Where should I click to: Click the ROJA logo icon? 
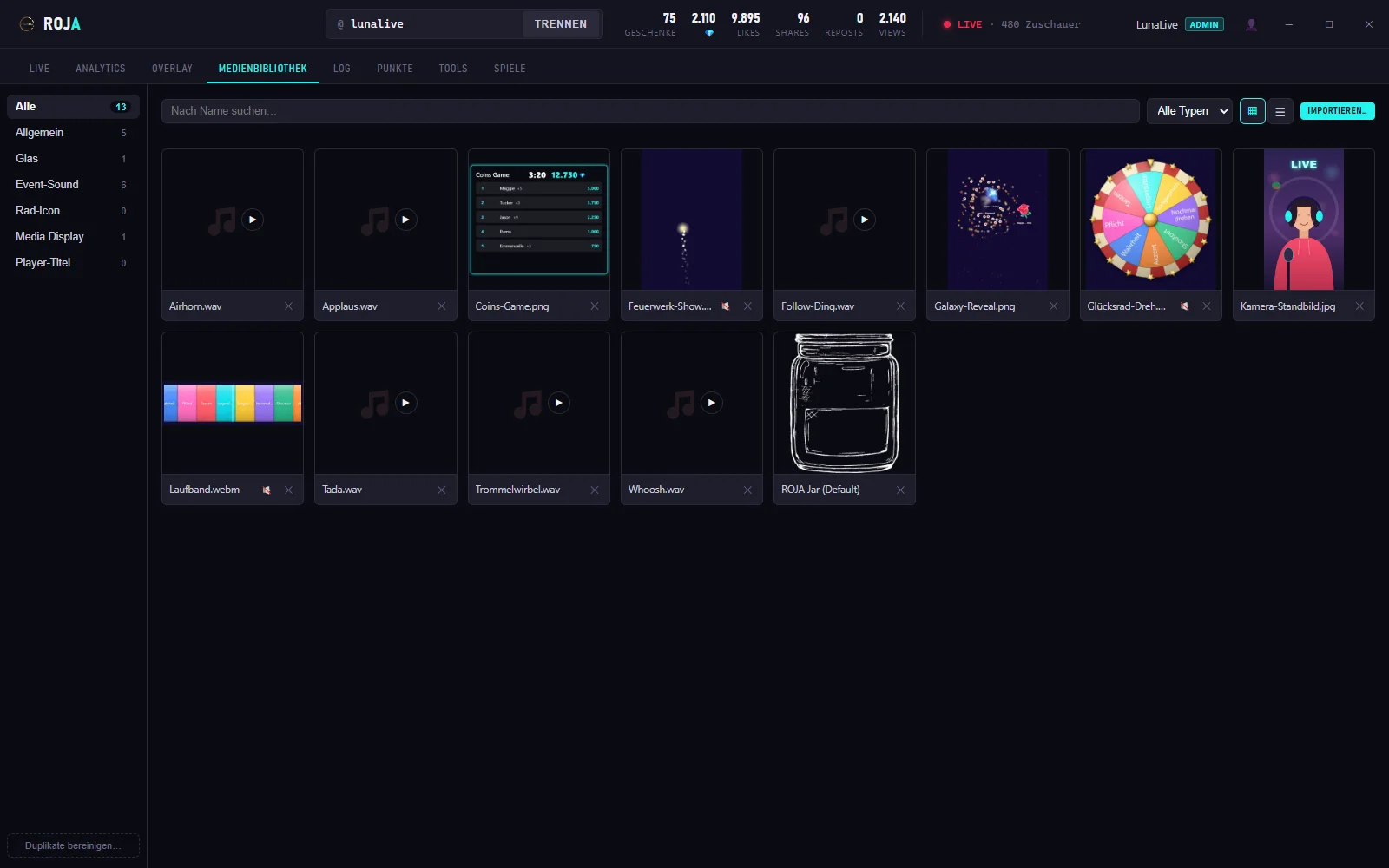coord(27,24)
